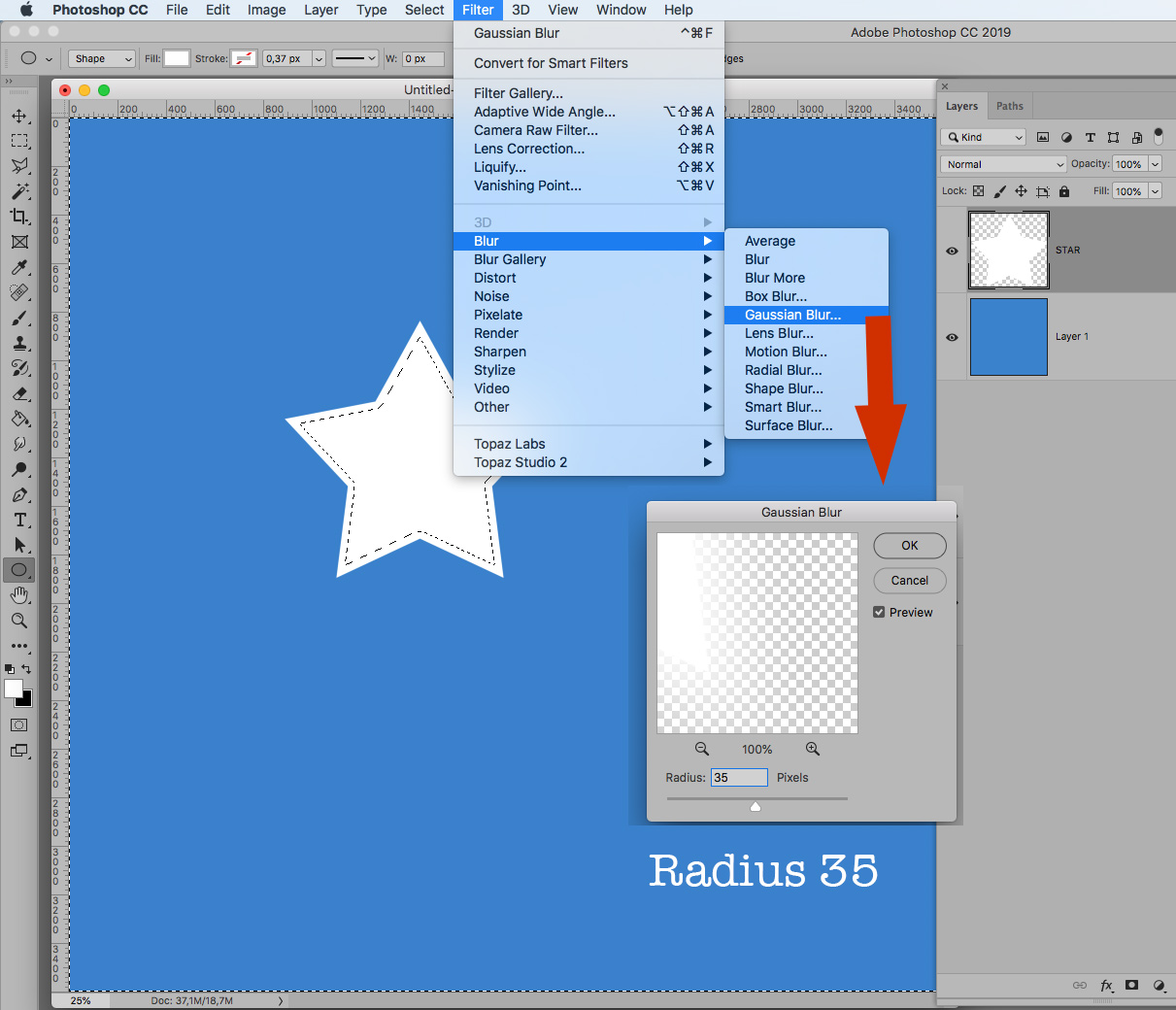Toggle layer filtering switch on or off
This screenshot has height=1010, width=1176.
tap(1159, 136)
